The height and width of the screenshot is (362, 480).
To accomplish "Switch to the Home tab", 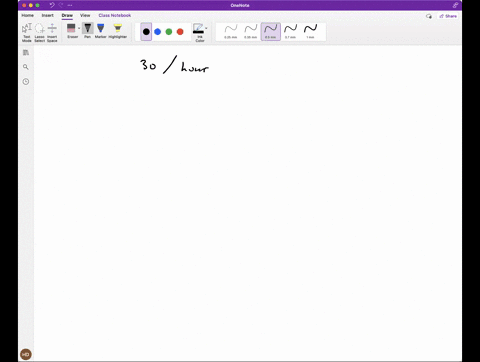I will [x=27, y=15].
